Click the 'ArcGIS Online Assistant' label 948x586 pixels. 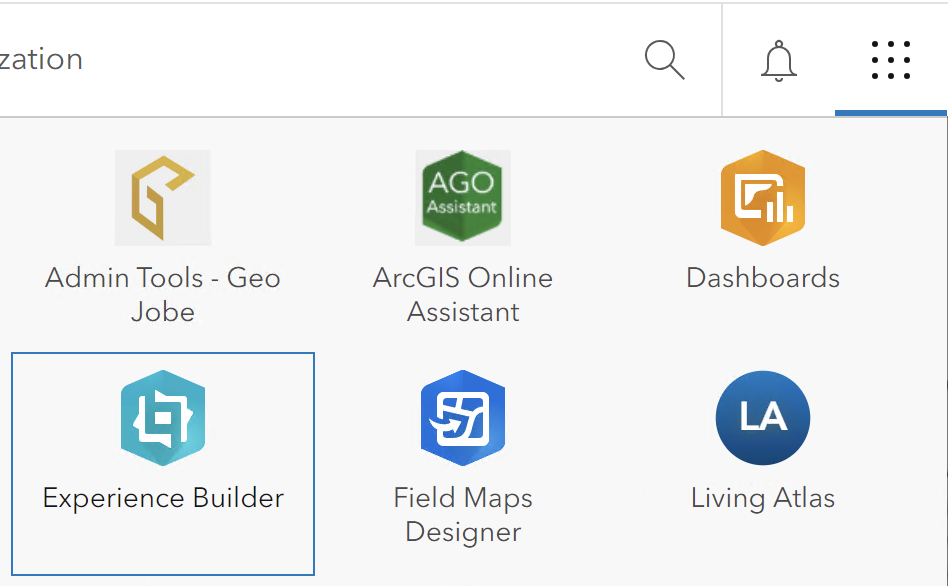click(x=463, y=295)
